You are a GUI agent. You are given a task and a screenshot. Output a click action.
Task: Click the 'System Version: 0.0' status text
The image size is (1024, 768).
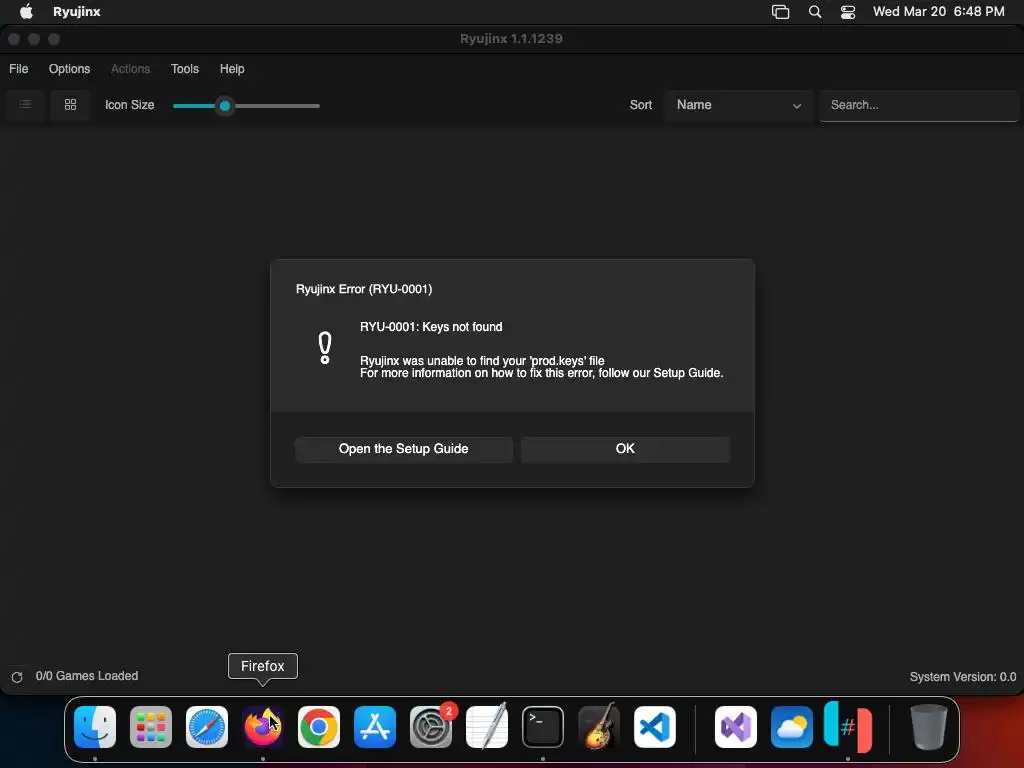pos(963,677)
